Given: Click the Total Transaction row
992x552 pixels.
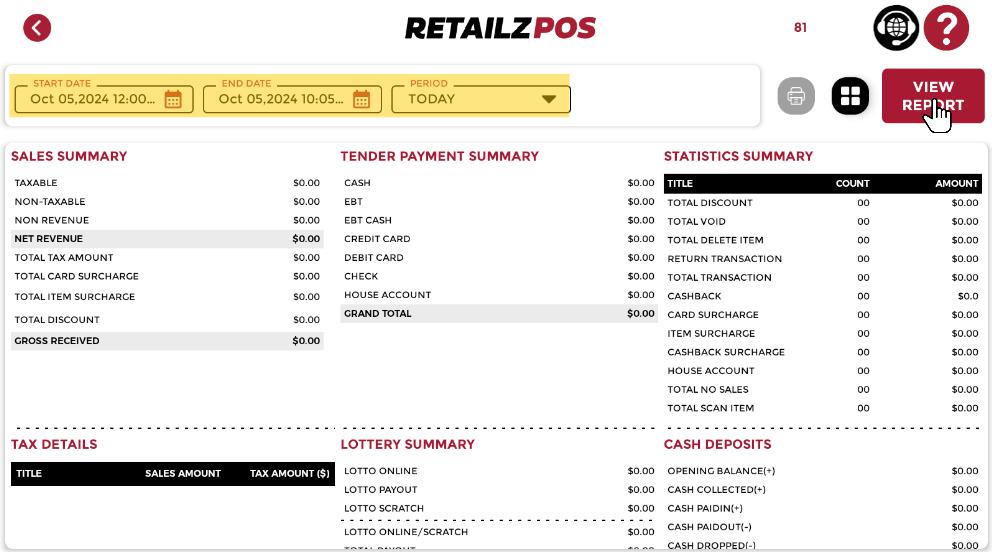Looking at the screenshot, I should [x=822, y=278].
